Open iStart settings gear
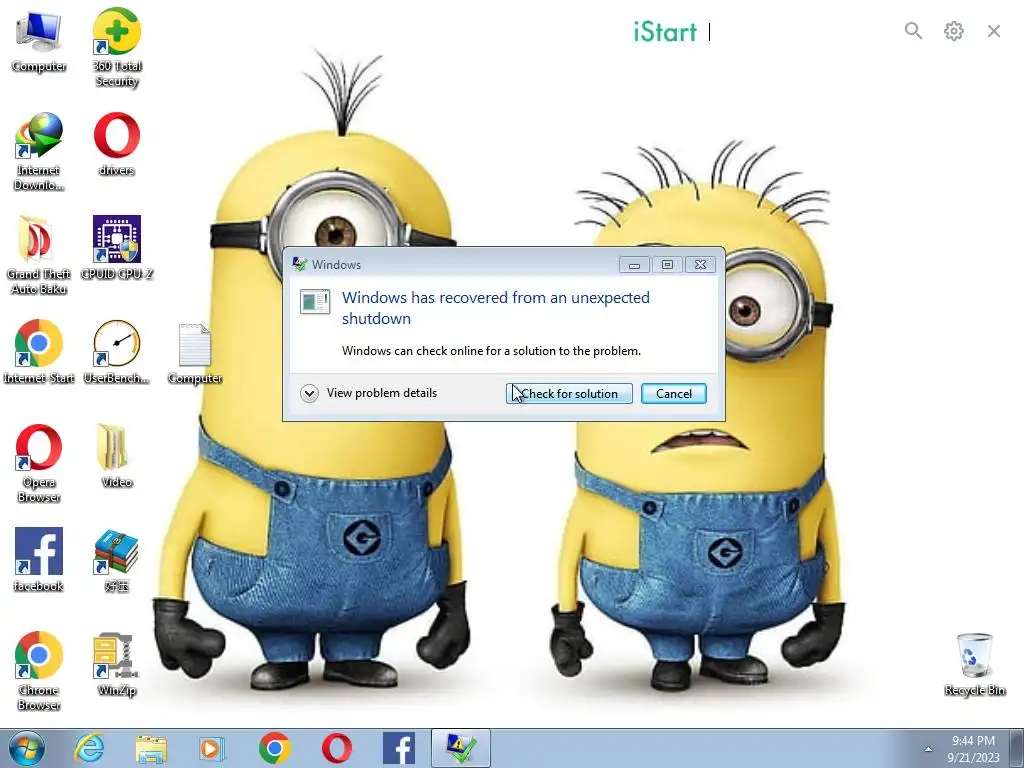The image size is (1024, 768). (953, 31)
